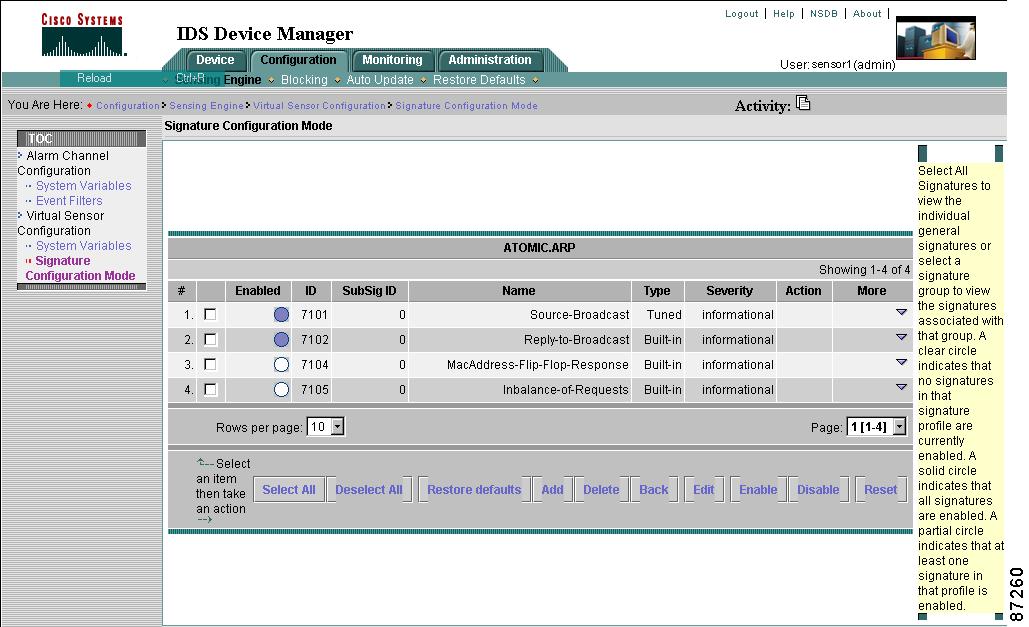The image size is (1029, 627).
Task: Check the box for Source-Broadcast row
Action: 210,315
